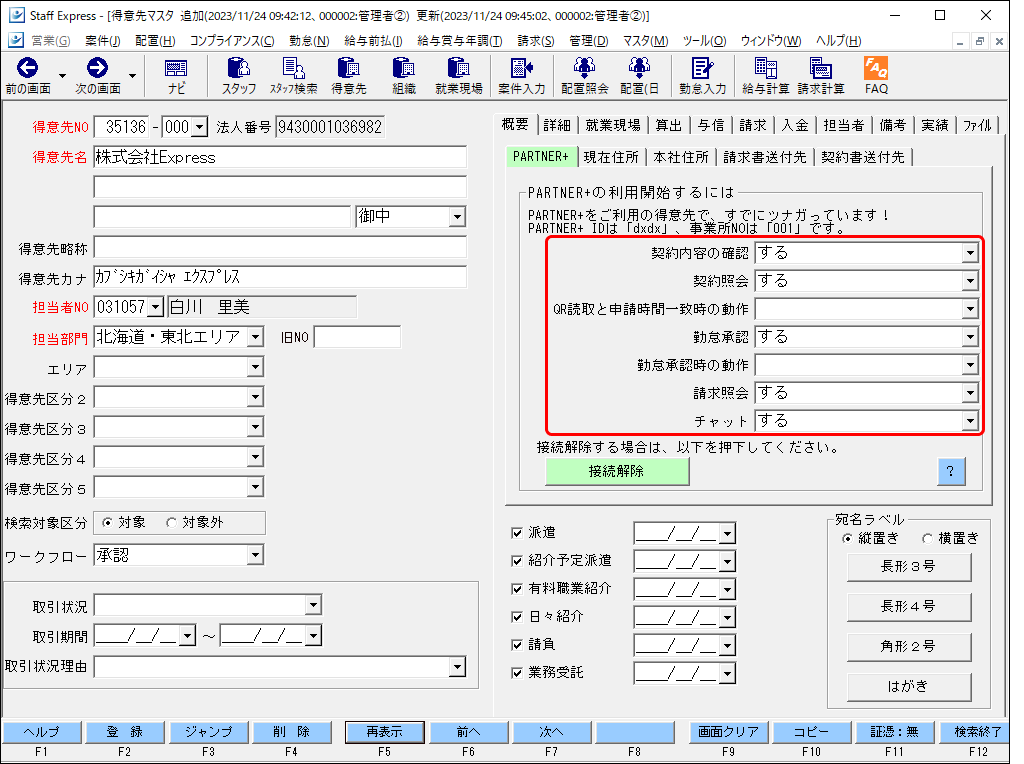Open the スタッフ検索 search icon

(293, 68)
